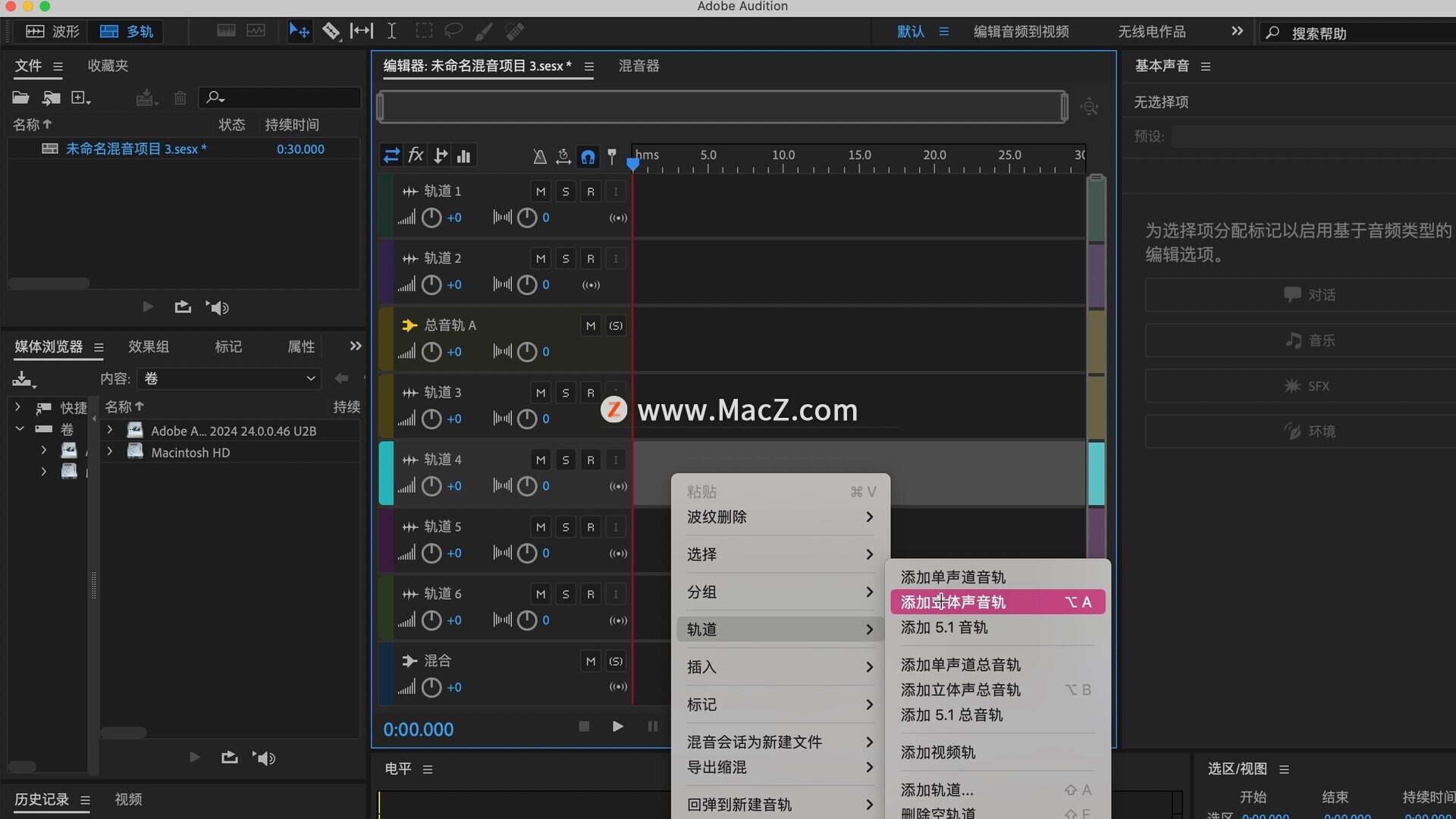Screen dimensions: 1456x819
Task: Choose Add Stereo Bus Track
Action: pos(997,690)
